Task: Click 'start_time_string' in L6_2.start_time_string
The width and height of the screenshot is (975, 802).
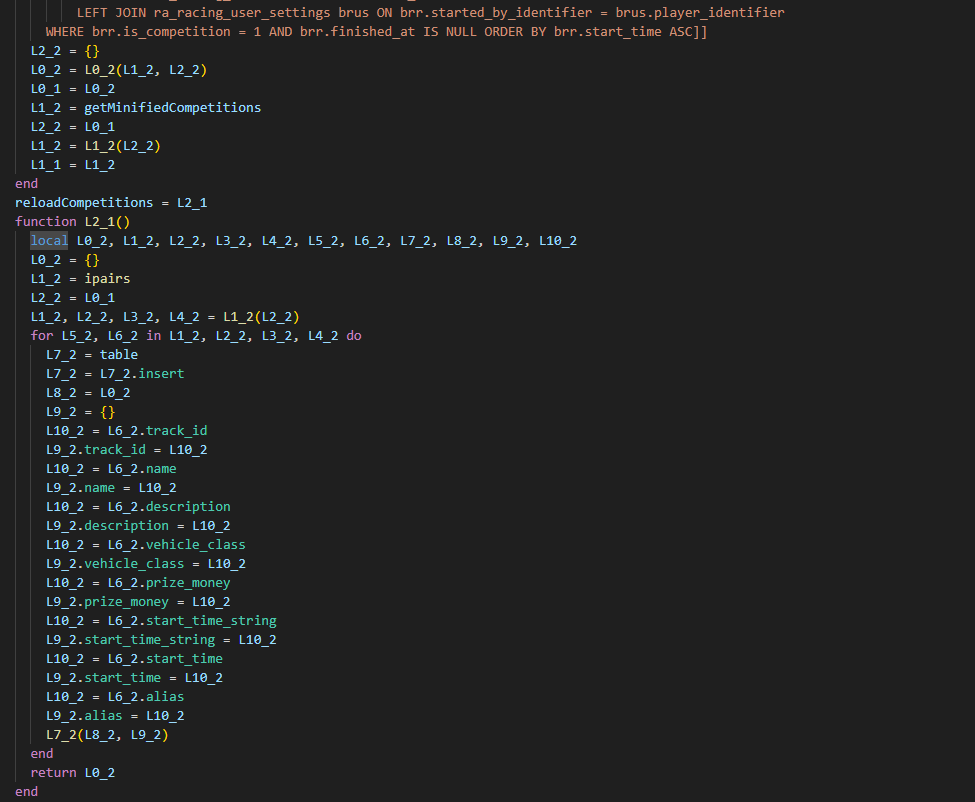Action: pos(211,620)
